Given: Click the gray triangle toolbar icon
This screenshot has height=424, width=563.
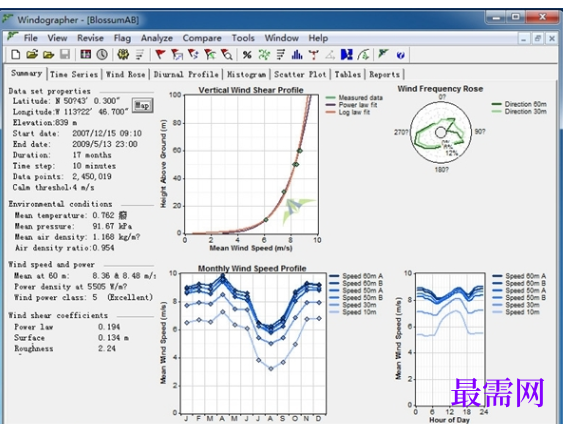Looking at the screenshot, I should (x=330, y=55).
